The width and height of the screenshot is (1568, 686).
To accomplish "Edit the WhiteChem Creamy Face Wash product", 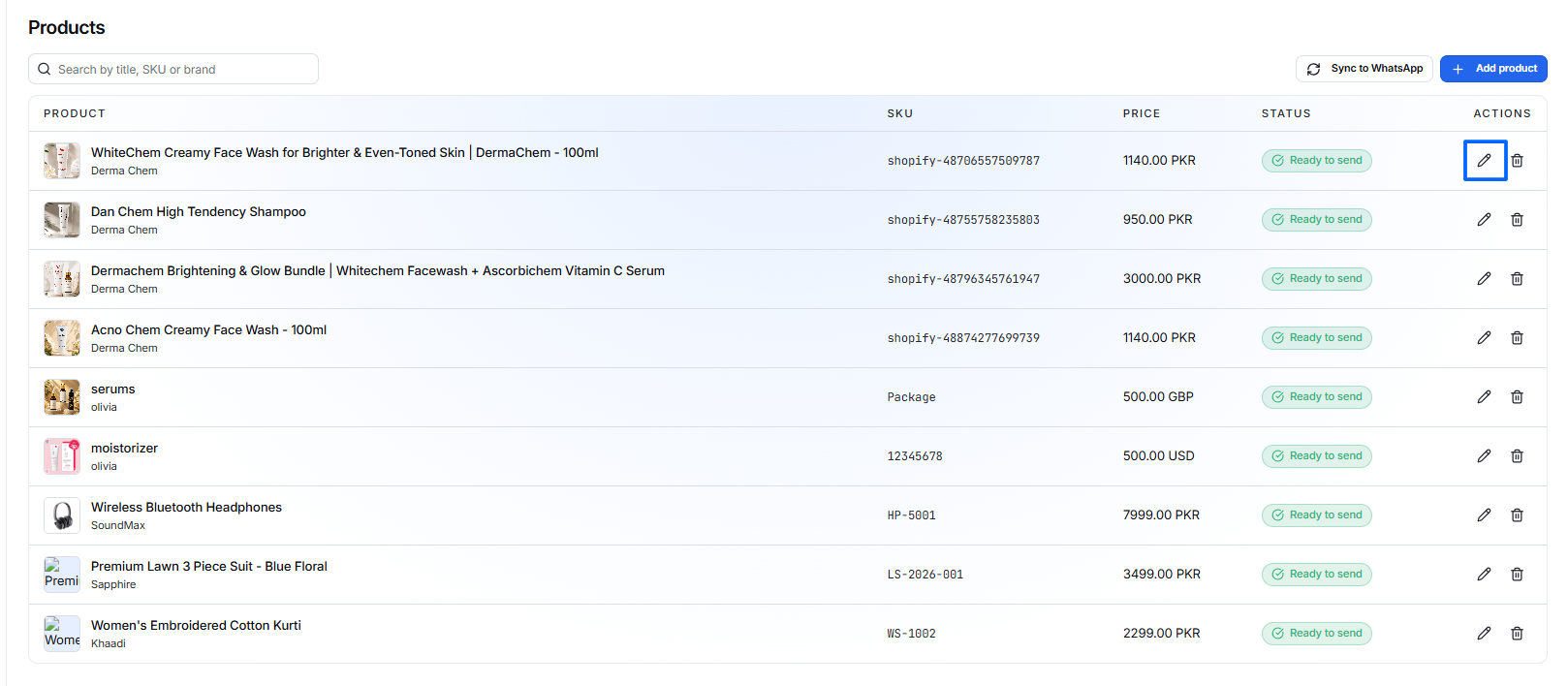I will click(x=1484, y=161).
